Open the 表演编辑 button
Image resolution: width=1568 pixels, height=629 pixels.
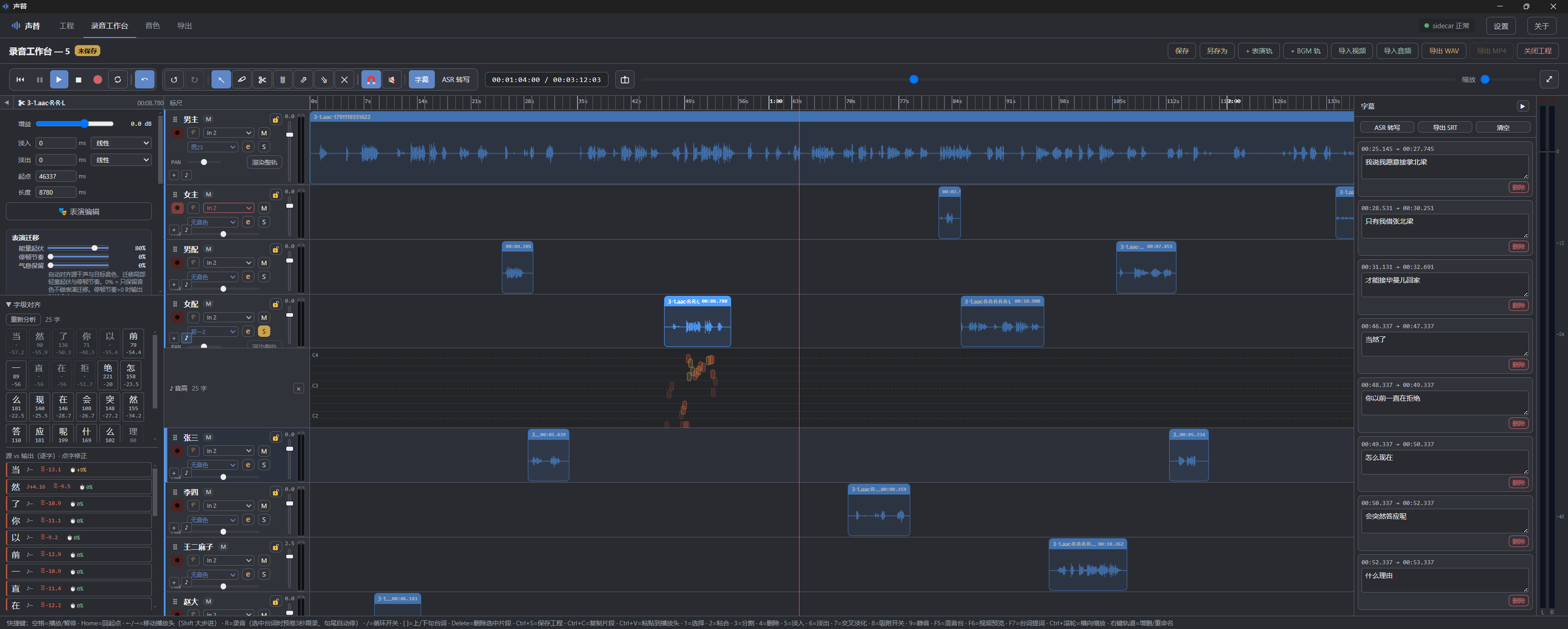[79, 212]
